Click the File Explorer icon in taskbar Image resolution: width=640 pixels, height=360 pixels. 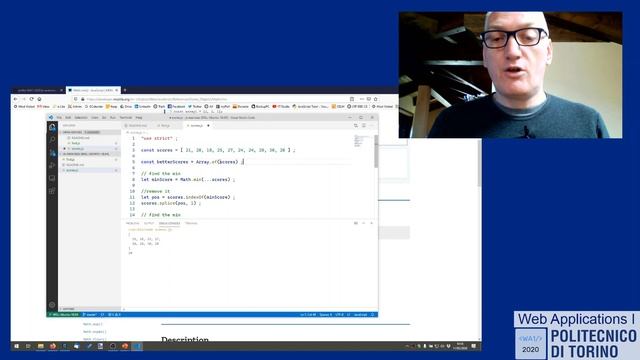pos(40,346)
